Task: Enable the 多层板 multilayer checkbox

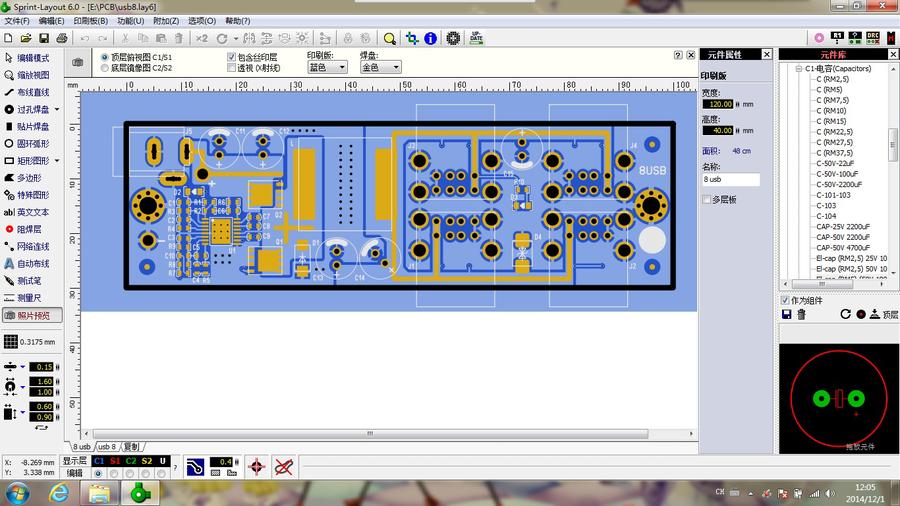Action: pyautogui.click(x=707, y=200)
